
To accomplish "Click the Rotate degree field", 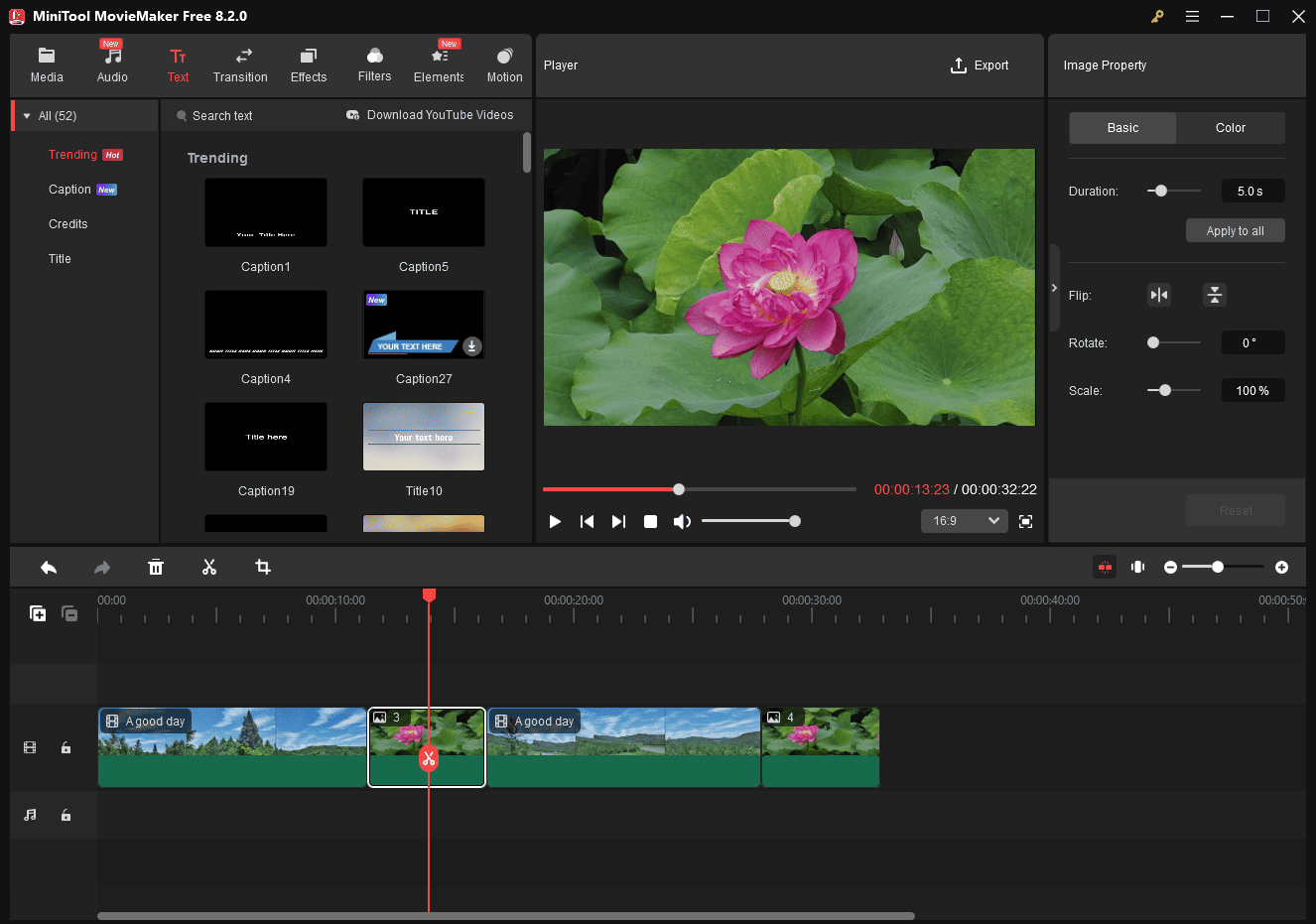I will pos(1252,342).
